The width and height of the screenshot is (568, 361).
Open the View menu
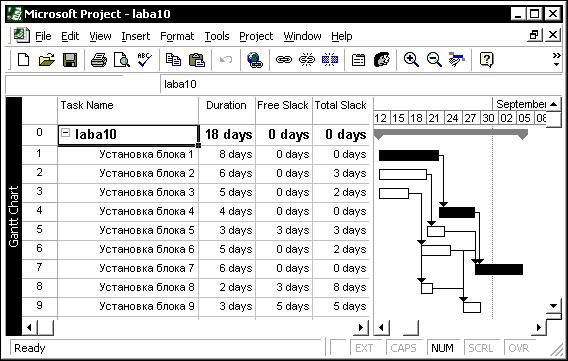(x=100, y=36)
